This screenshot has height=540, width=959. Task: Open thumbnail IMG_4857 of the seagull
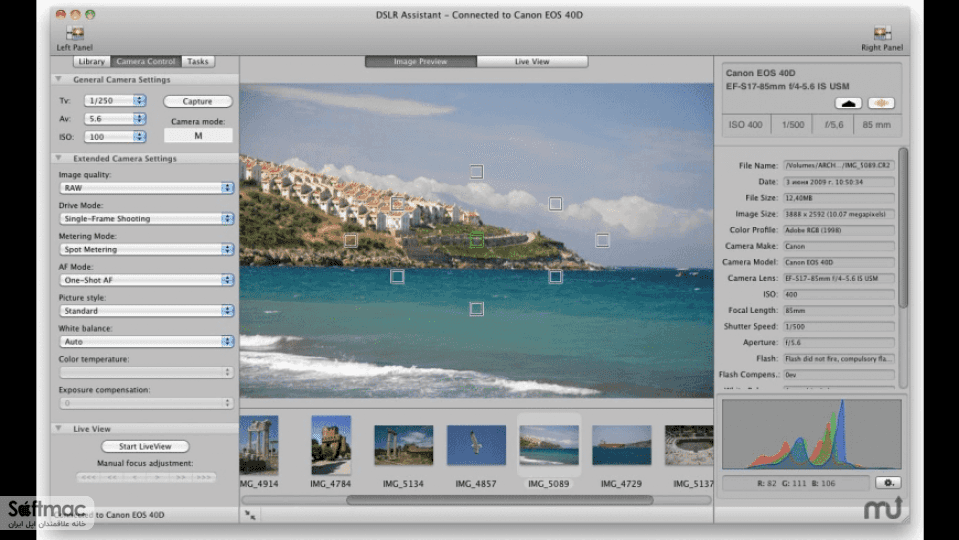pyautogui.click(x=476, y=445)
